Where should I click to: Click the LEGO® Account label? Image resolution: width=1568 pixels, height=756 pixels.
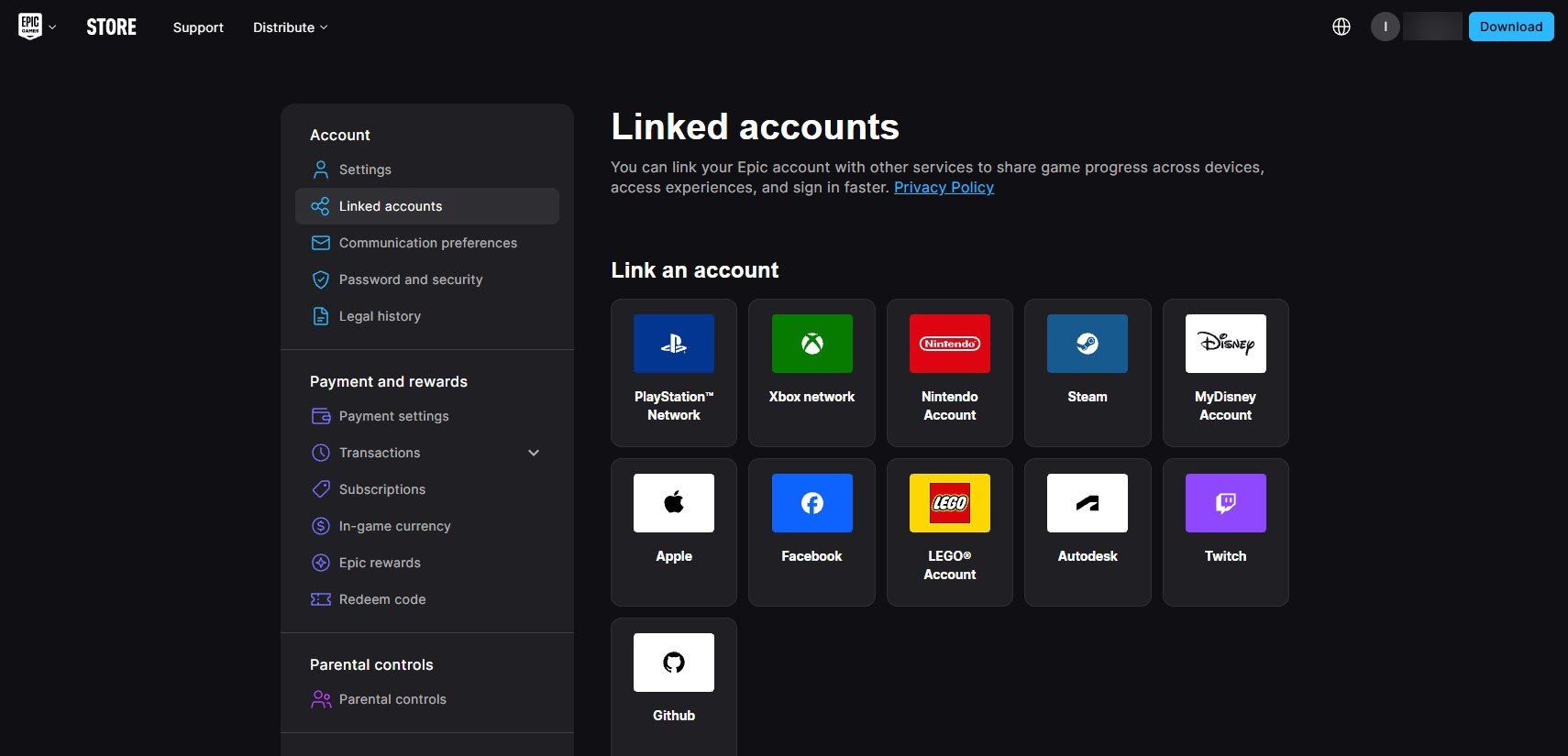coord(950,565)
